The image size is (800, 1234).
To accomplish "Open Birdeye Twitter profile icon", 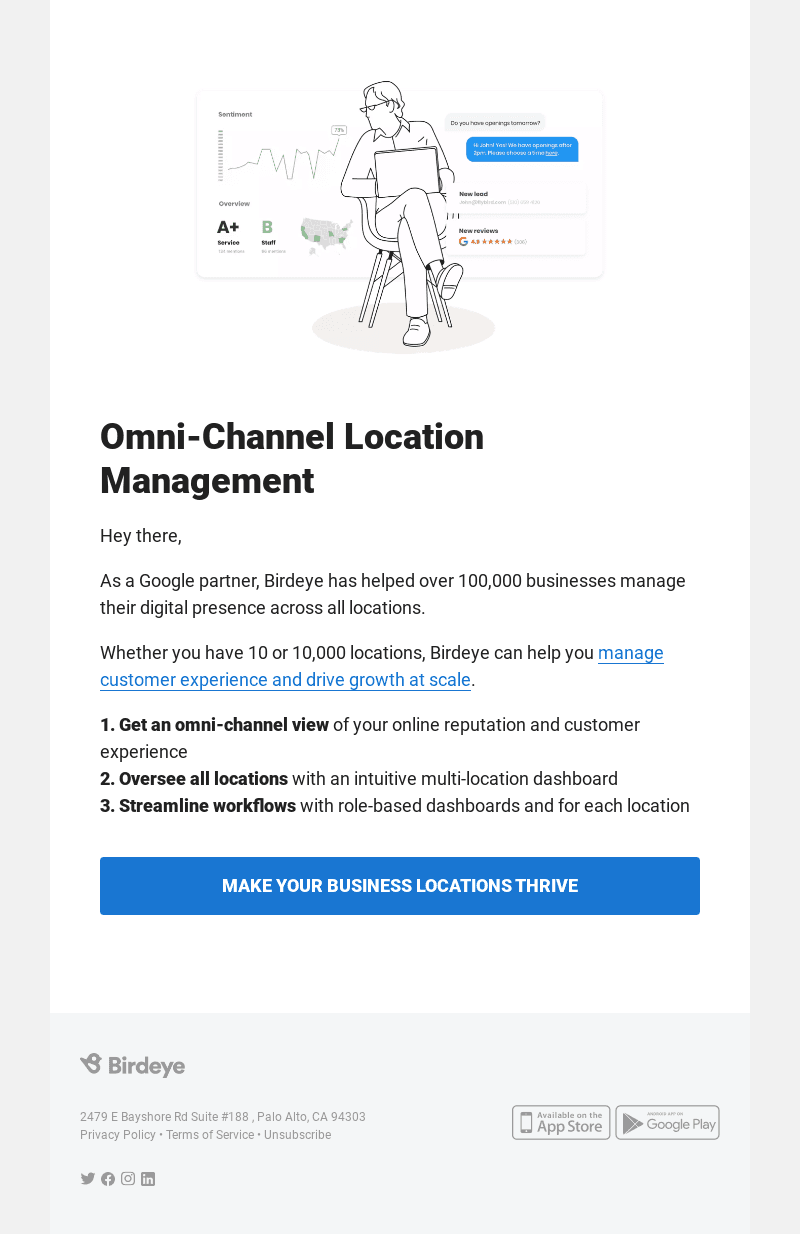I will click(x=88, y=1179).
